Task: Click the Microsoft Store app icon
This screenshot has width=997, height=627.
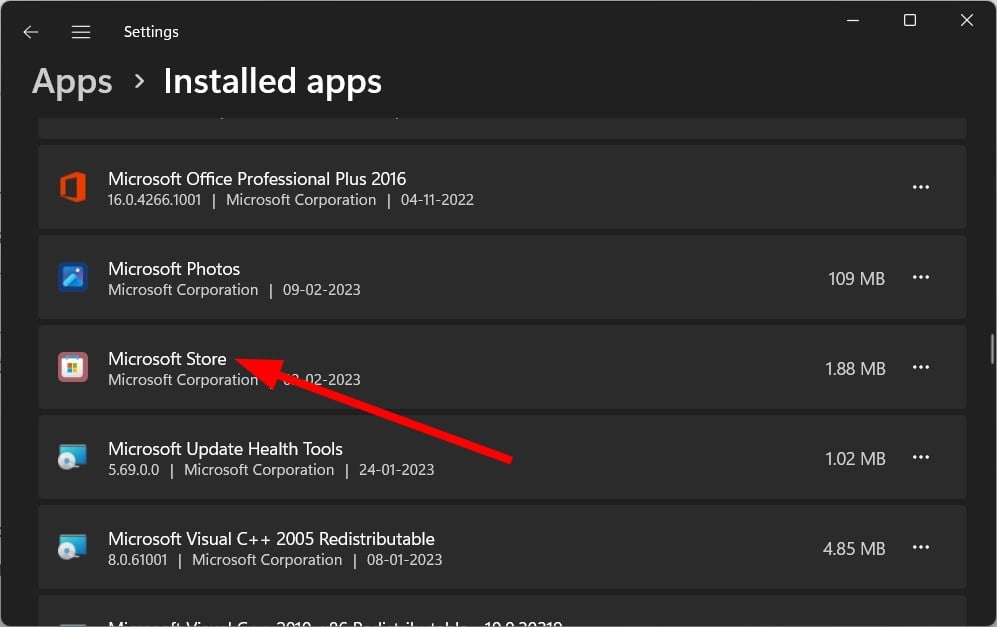Action: click(72, 368)
